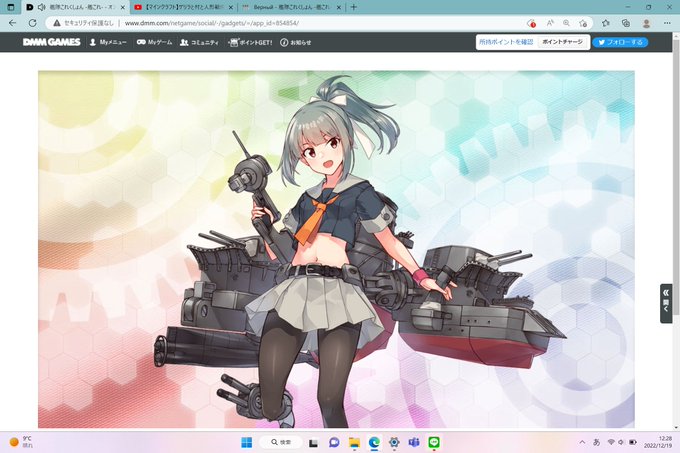680x453 pixels.
Task: Open a new browser tab
Action: [x=353, y=7]
